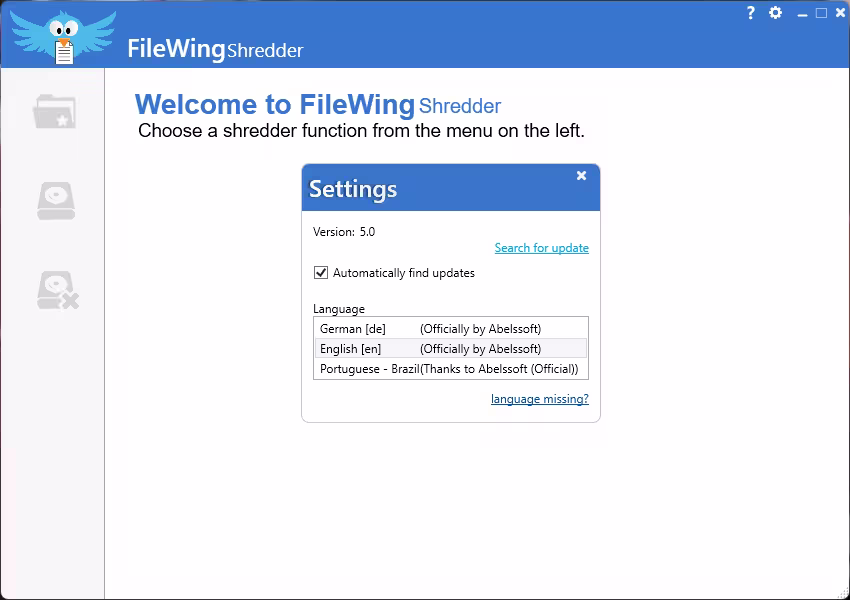Close the Settings dialog

click(x=581, y=176)
